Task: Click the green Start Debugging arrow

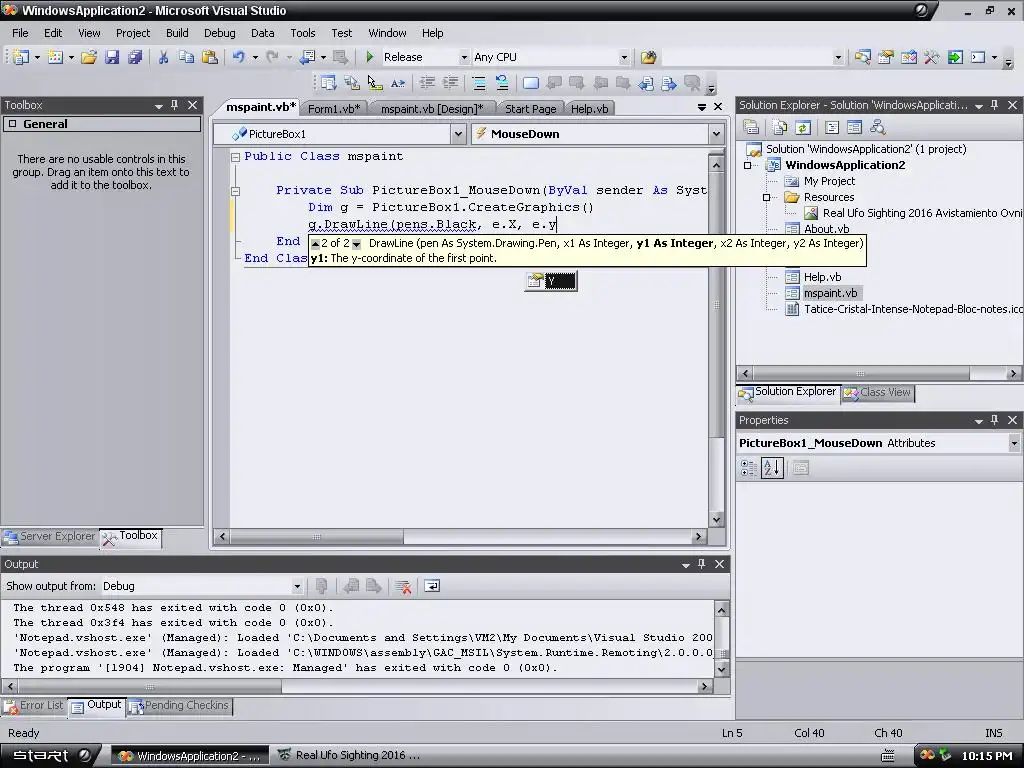Action: (x=370, y=57)
